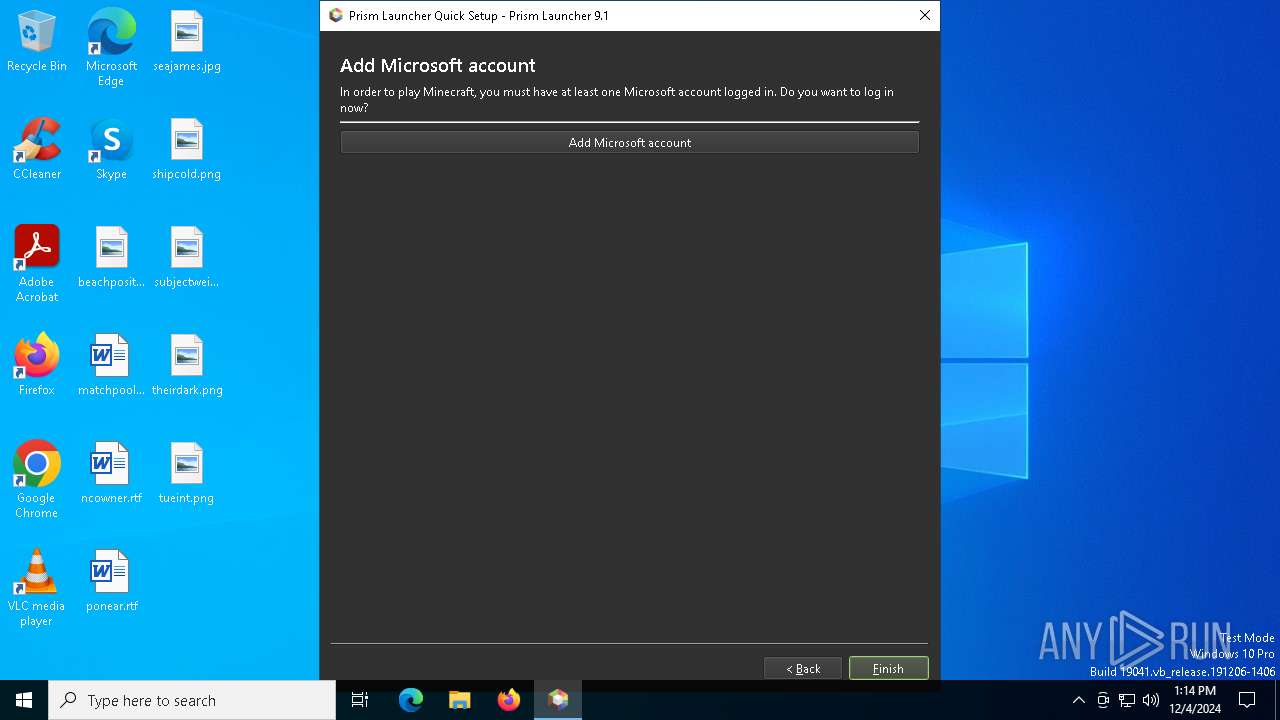Select the shipcold.png file icon
Image resolution: width=1280 pixels, height=720 pixels.
pos(187,150)
